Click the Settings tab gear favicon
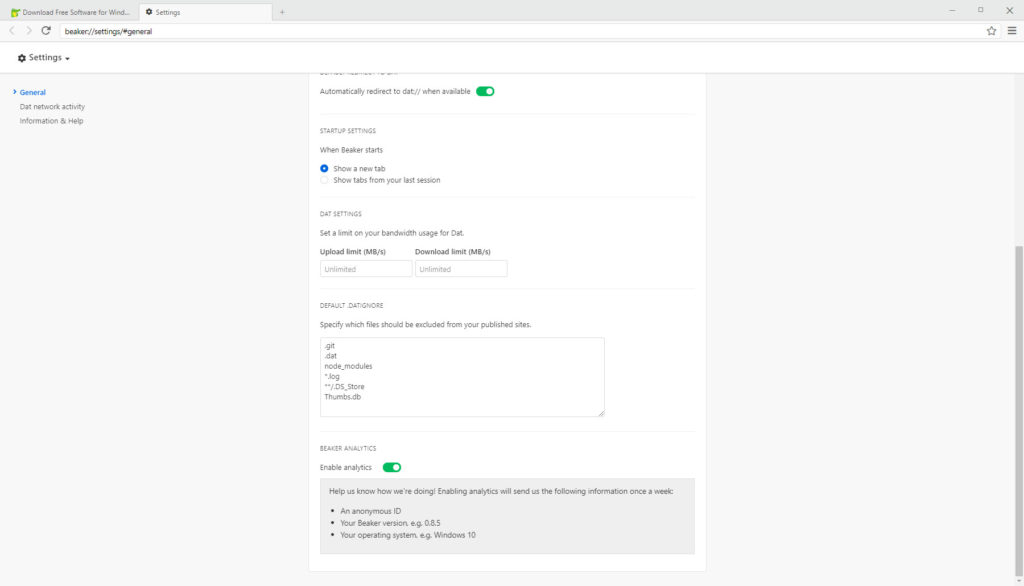 (x=149, y=12)
